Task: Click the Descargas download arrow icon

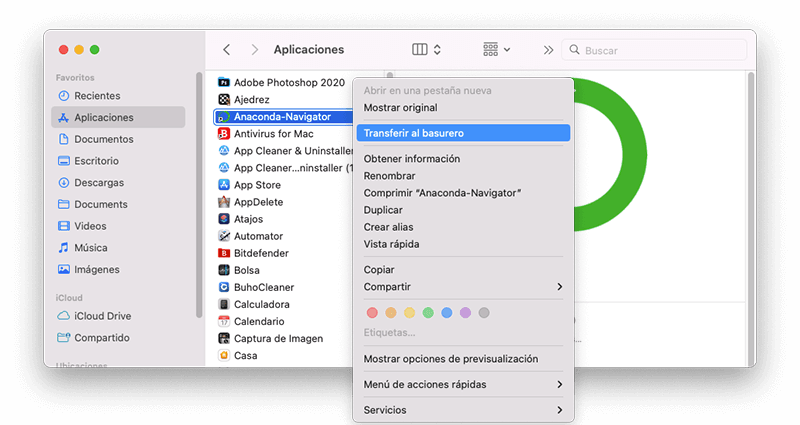Action: click(64, 183)
